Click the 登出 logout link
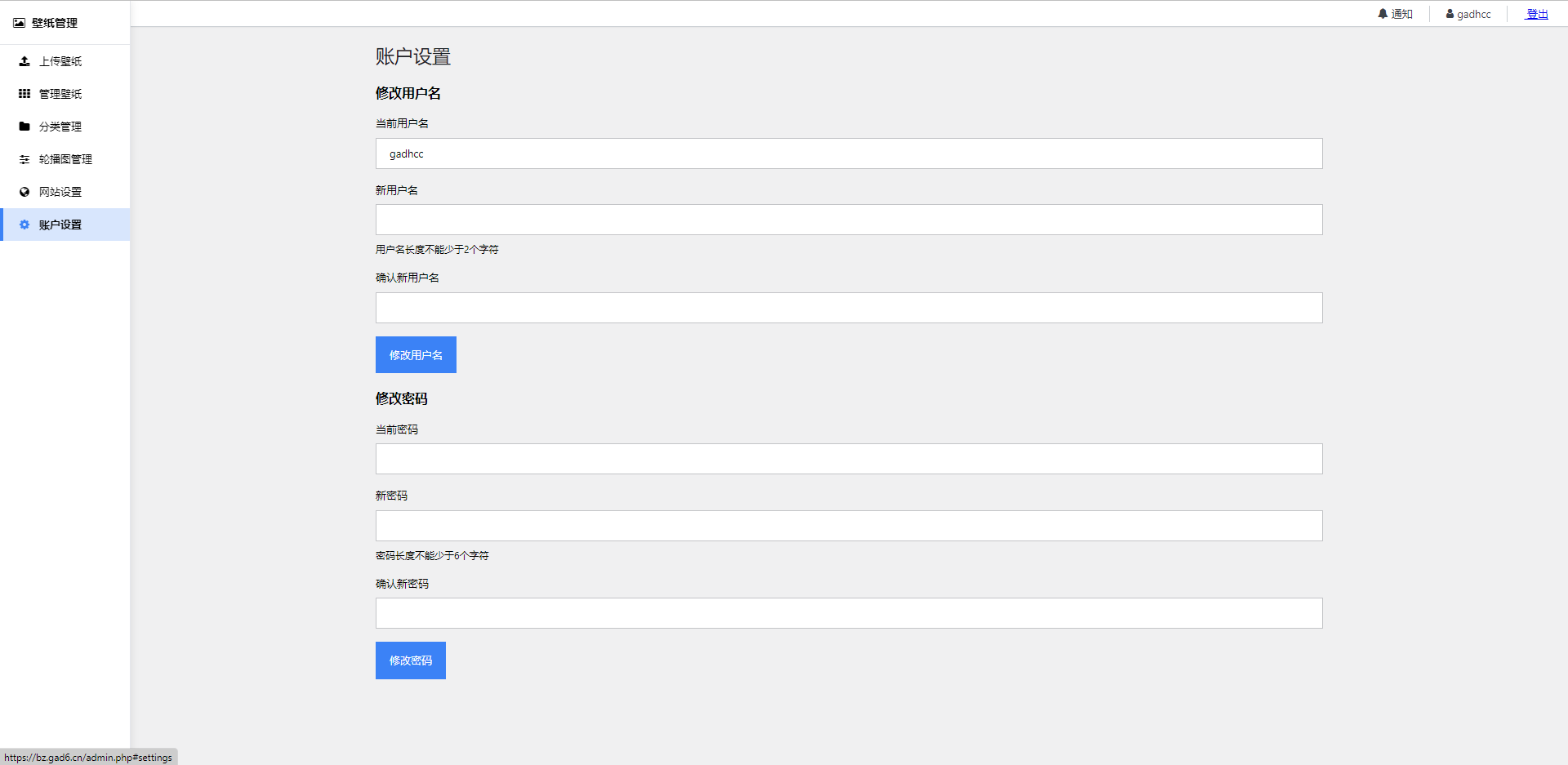This screenshot has height=765, width=1568. point(1537,14)
